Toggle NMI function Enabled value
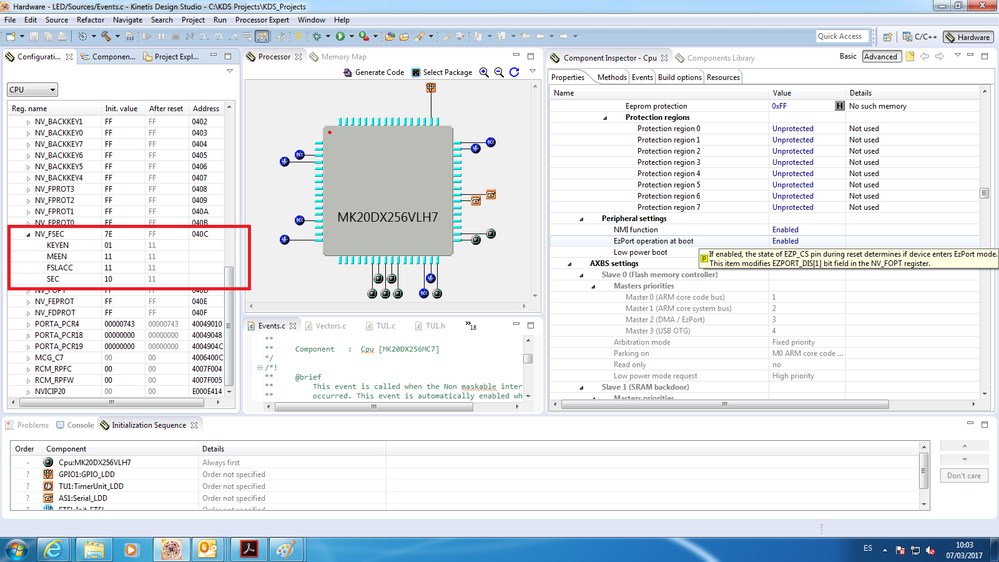This screenshot has height=562, width=999. coord(785,230)
